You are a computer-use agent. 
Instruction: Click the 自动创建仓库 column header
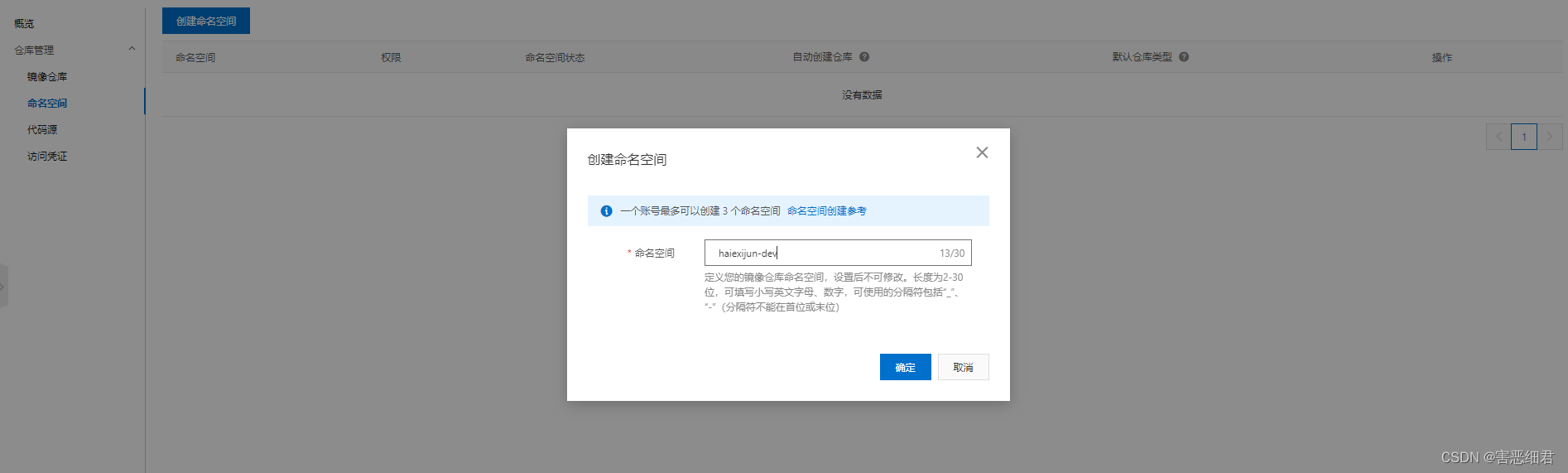(x=822, y=57)
